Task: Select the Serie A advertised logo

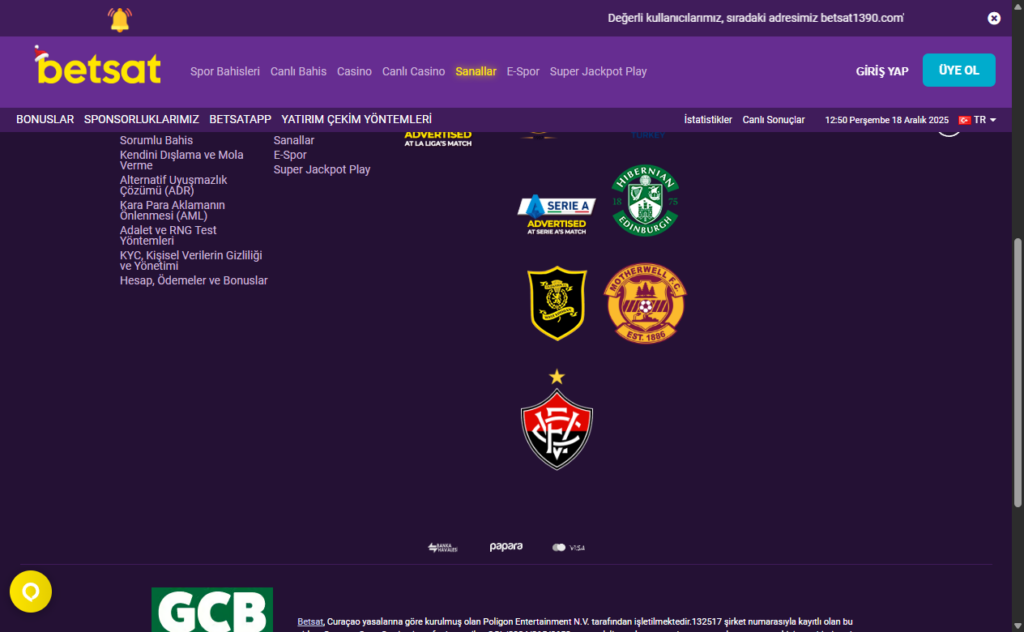Action: pos(556,214)
